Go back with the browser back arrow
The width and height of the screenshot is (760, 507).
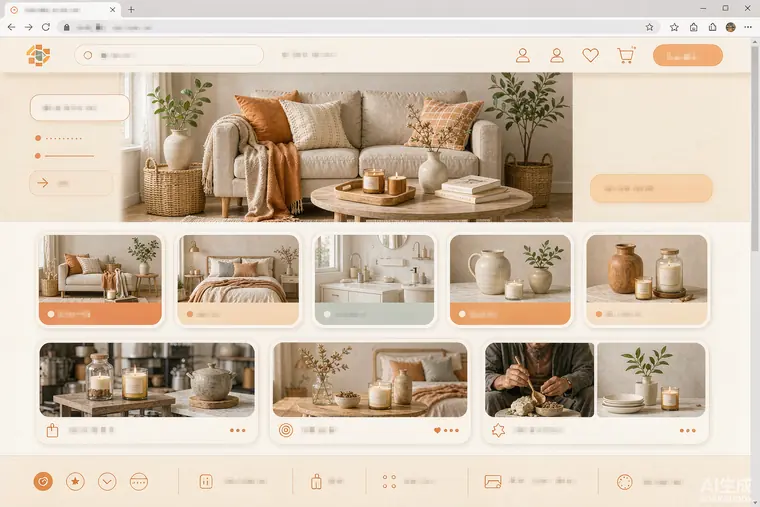click(x=11, y=27)
